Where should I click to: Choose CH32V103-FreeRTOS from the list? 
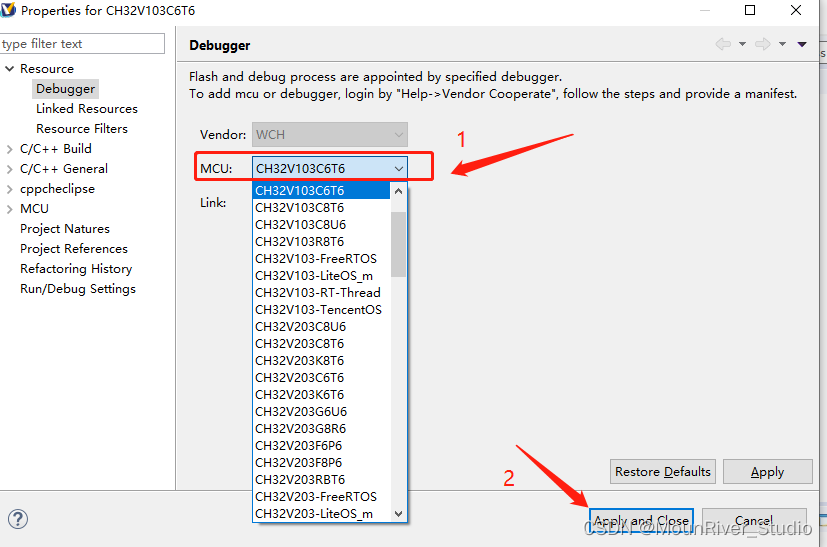pyautogui.click(x=322, y=258)
